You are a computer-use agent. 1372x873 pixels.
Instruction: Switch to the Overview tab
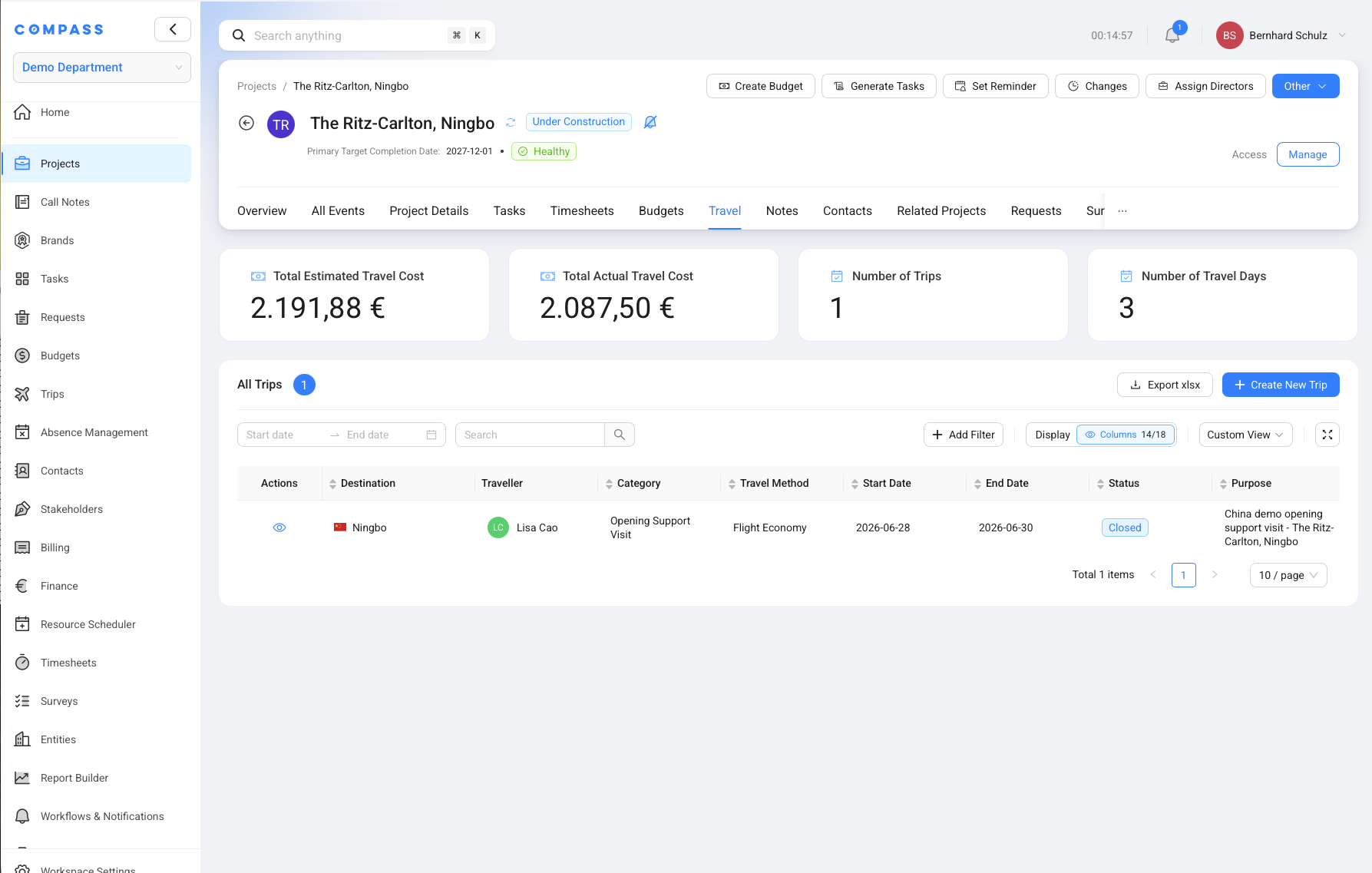(262, 210)
